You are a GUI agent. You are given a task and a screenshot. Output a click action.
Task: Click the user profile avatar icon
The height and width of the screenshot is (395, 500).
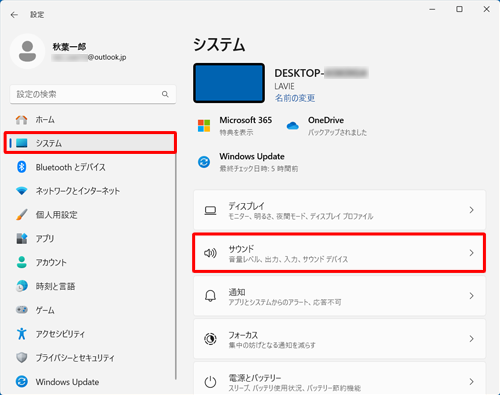27,51
